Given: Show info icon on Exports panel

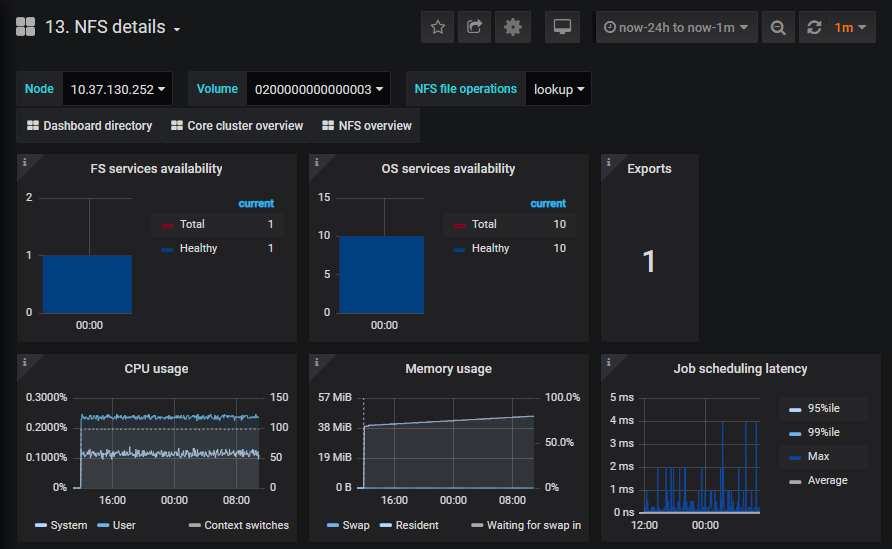Looking at the screenshot, I should point(609,162).
